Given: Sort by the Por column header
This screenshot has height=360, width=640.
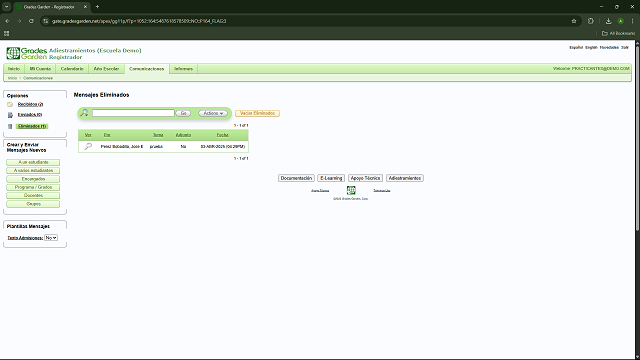Looking at the screenshot, I should coord(107,135).
